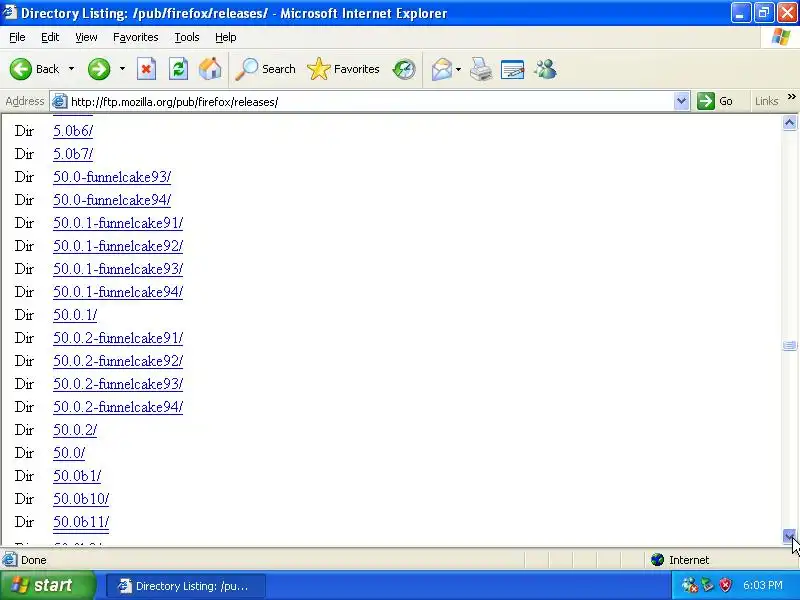This screenshot has height=600, width=800.
Task: Click the security shield tray icon
Action: tap(725, 585)
